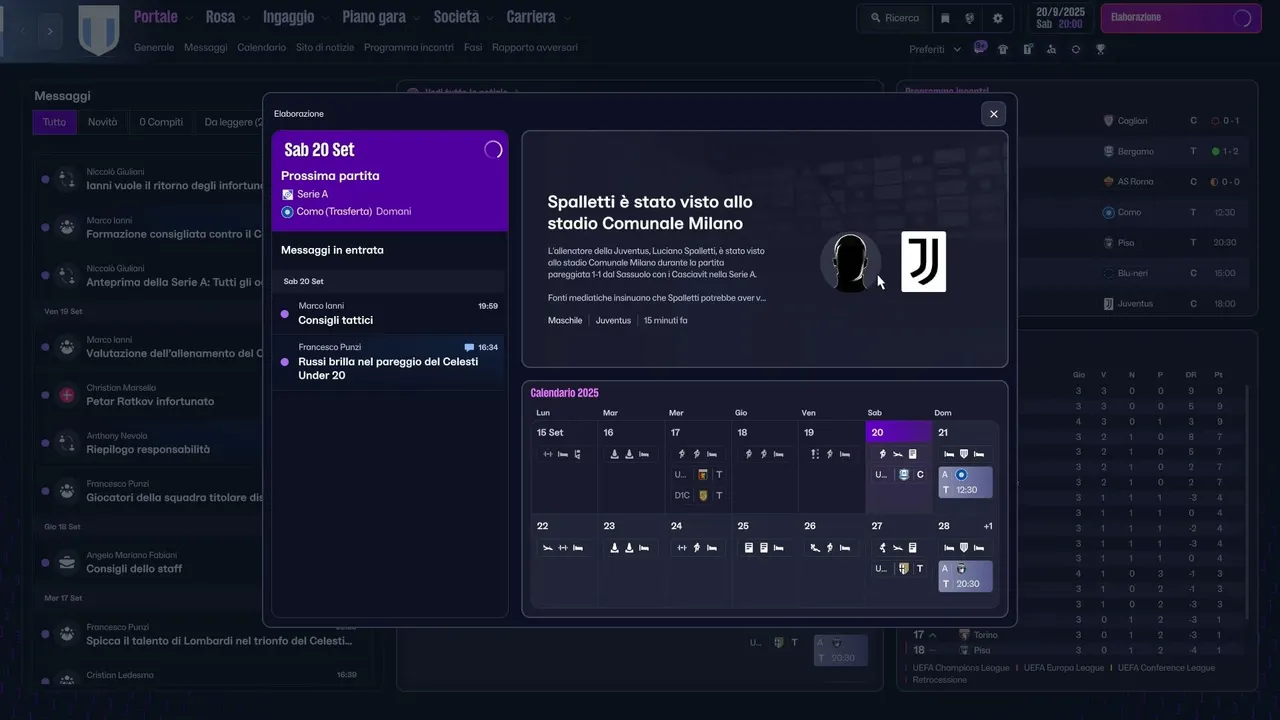
Task: Open the Sito di notizie sub-tab
Action: tap(325, 47)
